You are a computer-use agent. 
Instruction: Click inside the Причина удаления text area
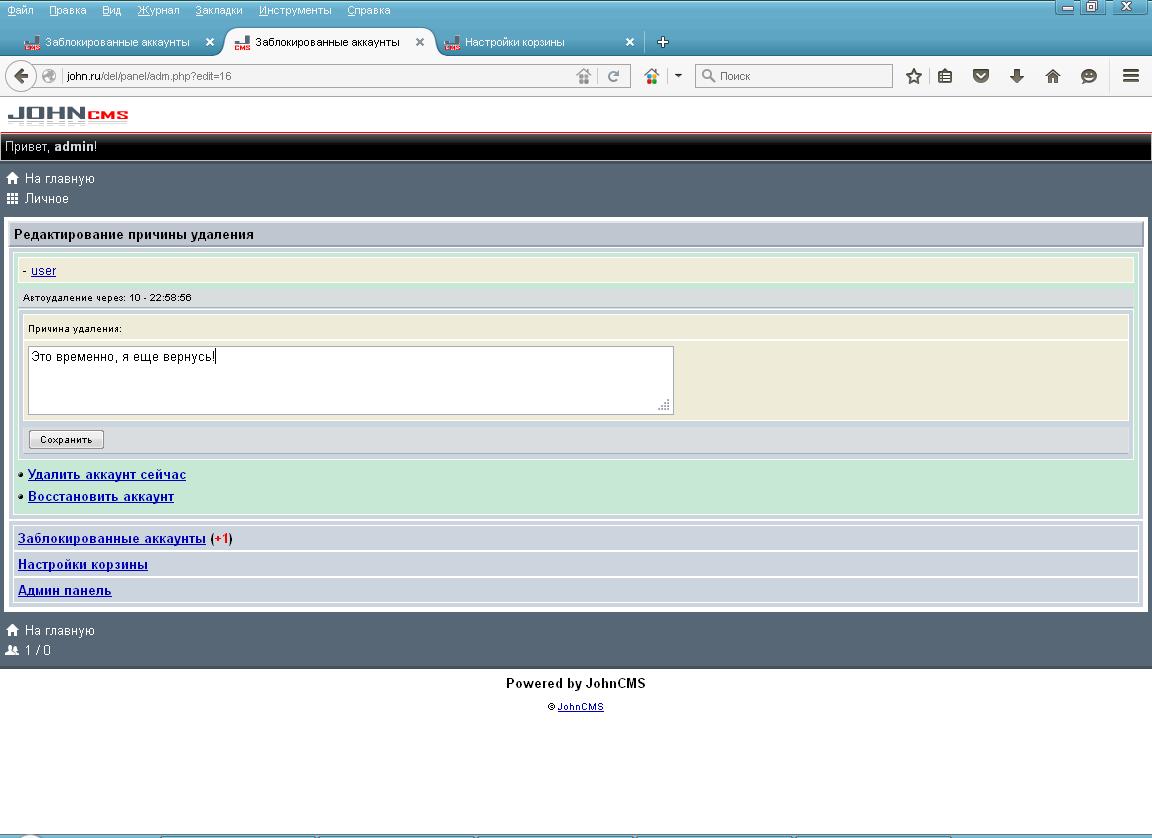[350, 385]
